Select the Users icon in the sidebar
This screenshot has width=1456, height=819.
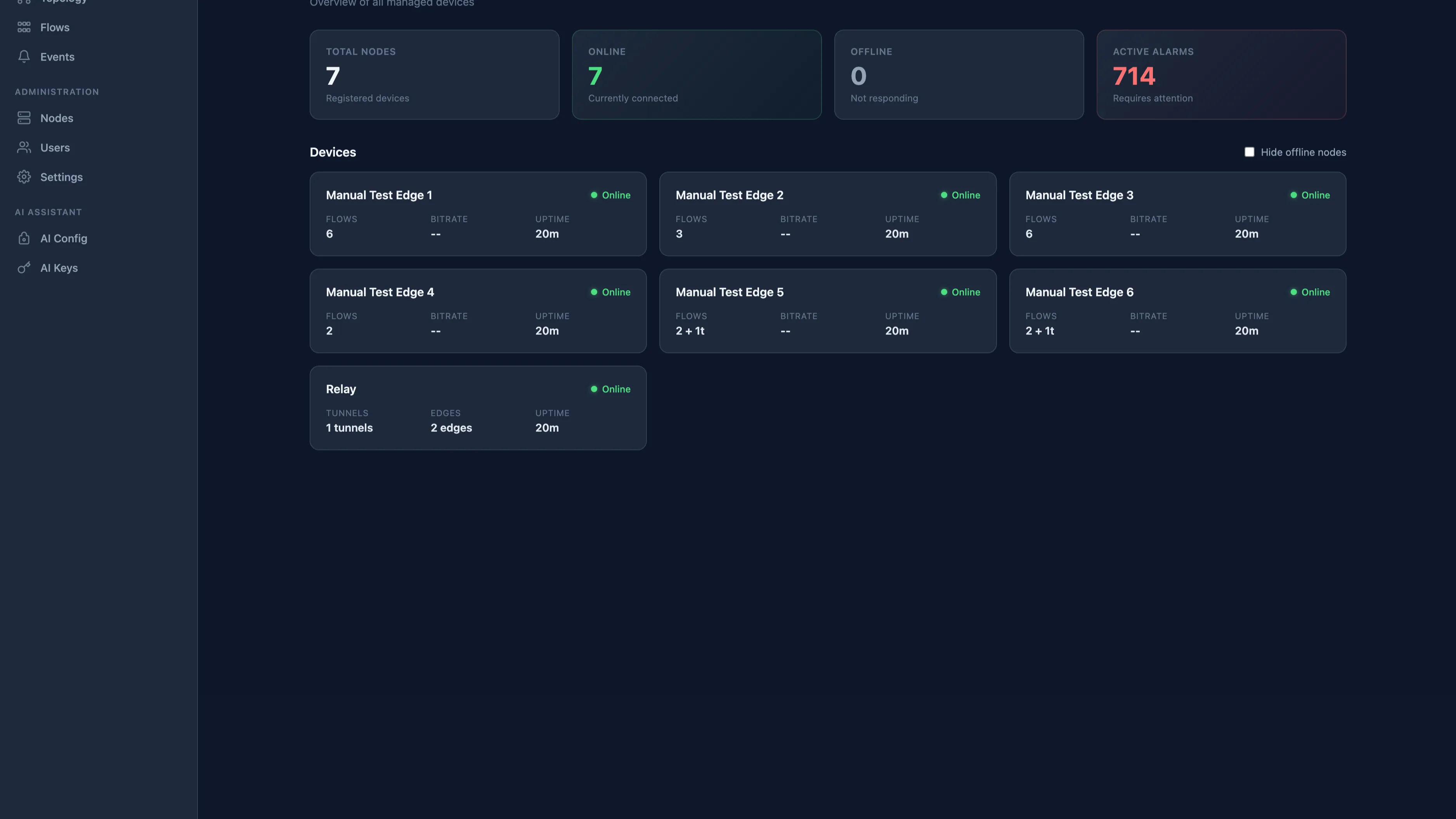[x=24, y=147]
